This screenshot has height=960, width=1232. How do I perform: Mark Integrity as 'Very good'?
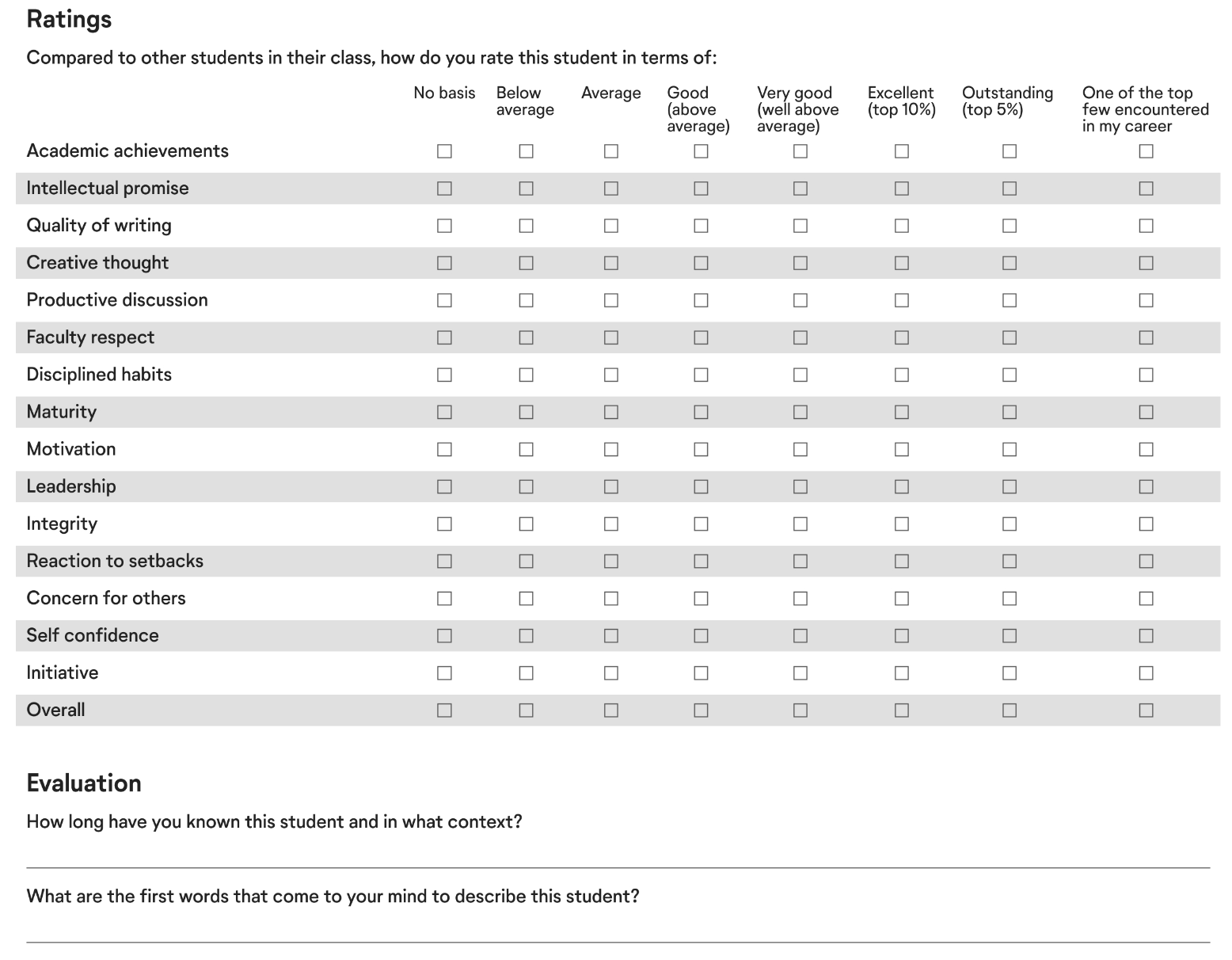[x=799, y=523]
